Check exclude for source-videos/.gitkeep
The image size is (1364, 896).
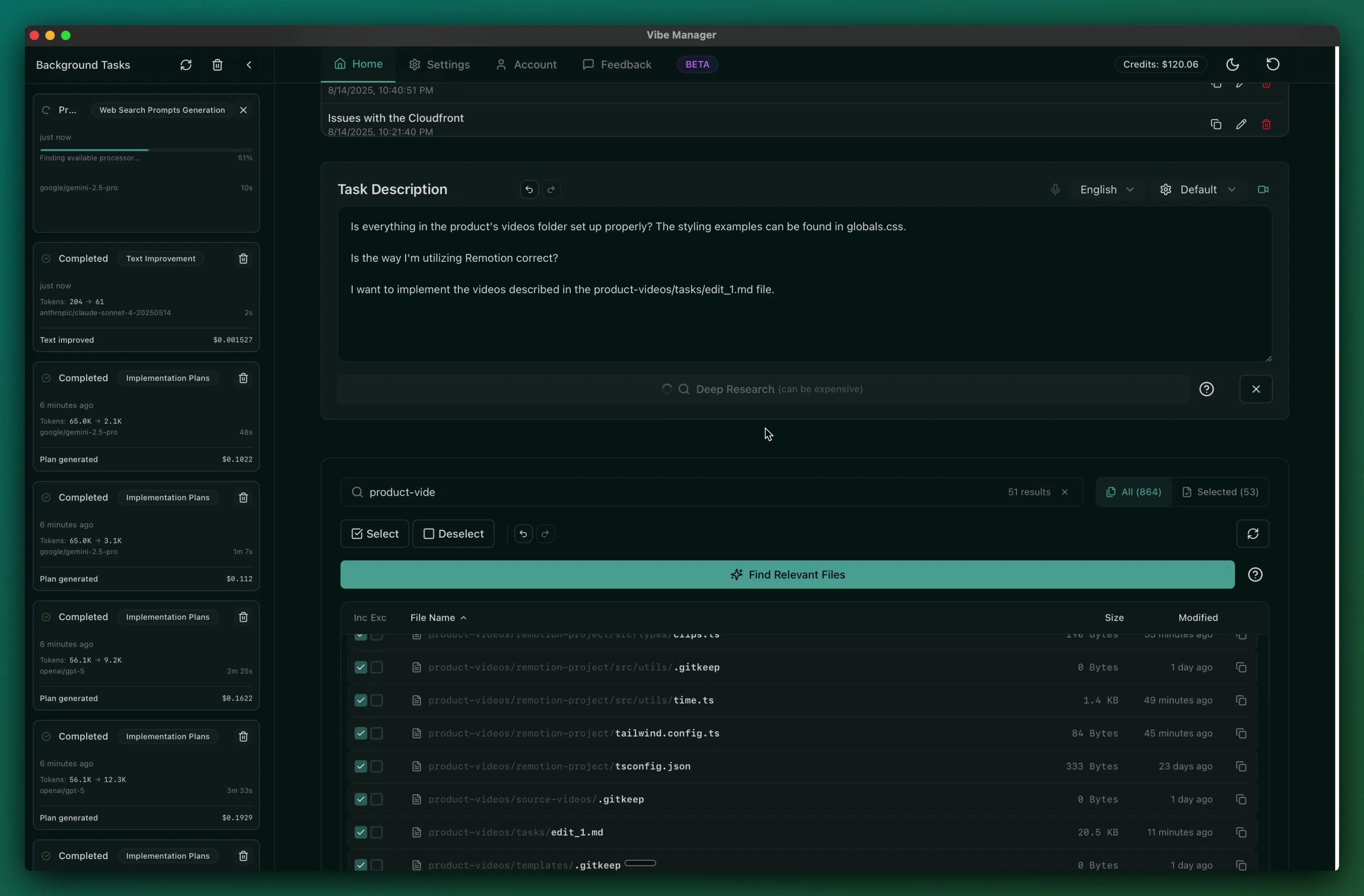tap(377, 800)
